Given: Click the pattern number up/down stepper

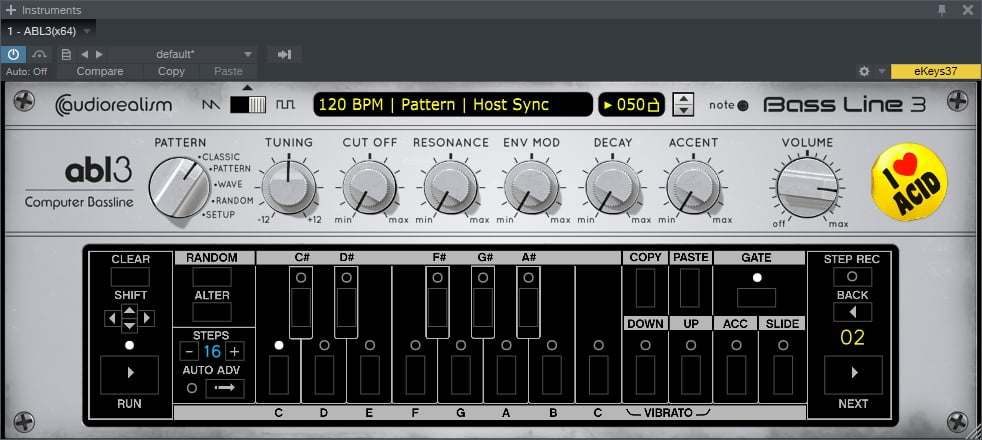Looking at the screenshot, I should [683, 105].
